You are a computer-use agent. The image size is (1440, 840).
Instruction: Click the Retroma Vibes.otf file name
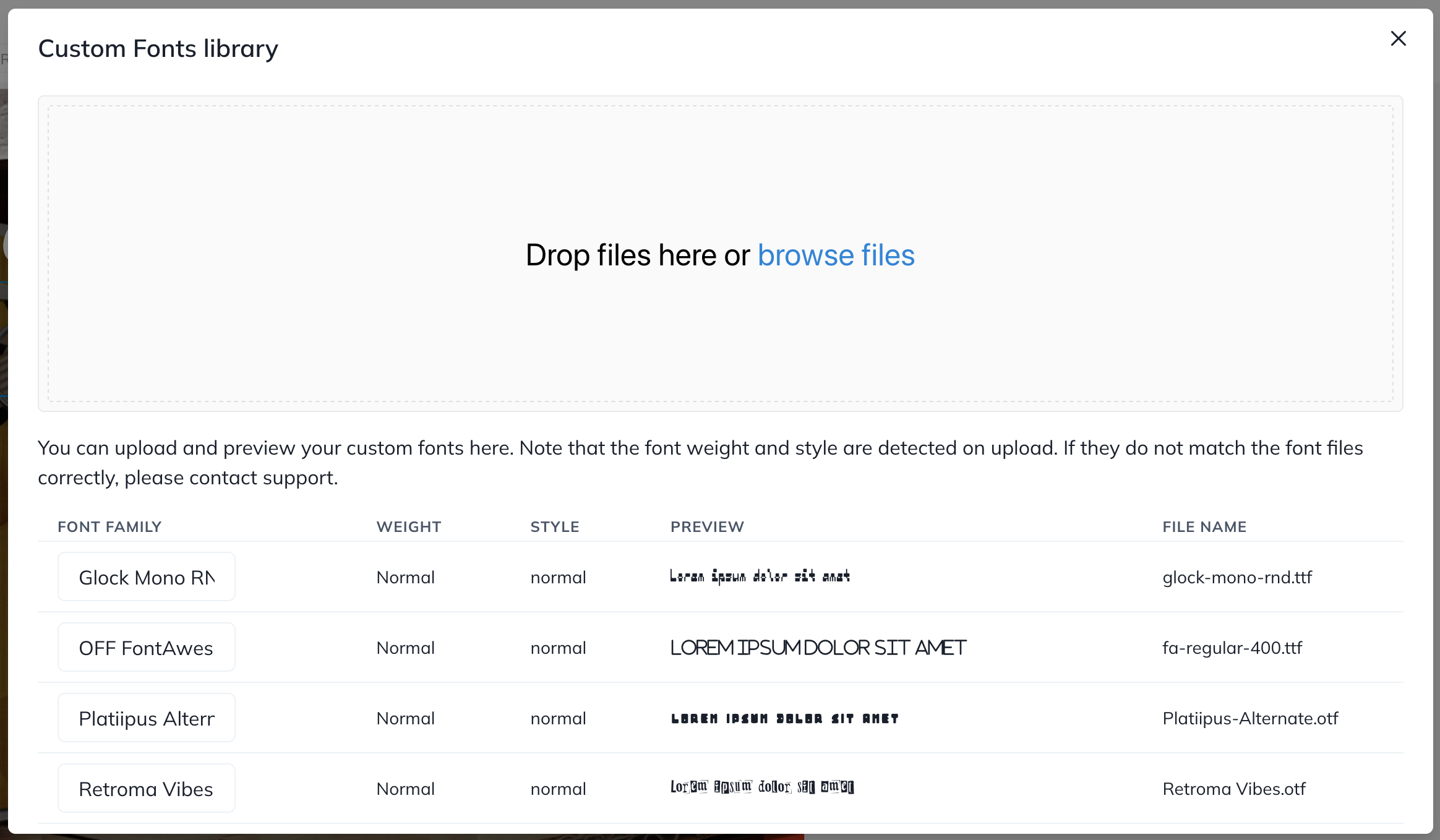coord(1234,789)
